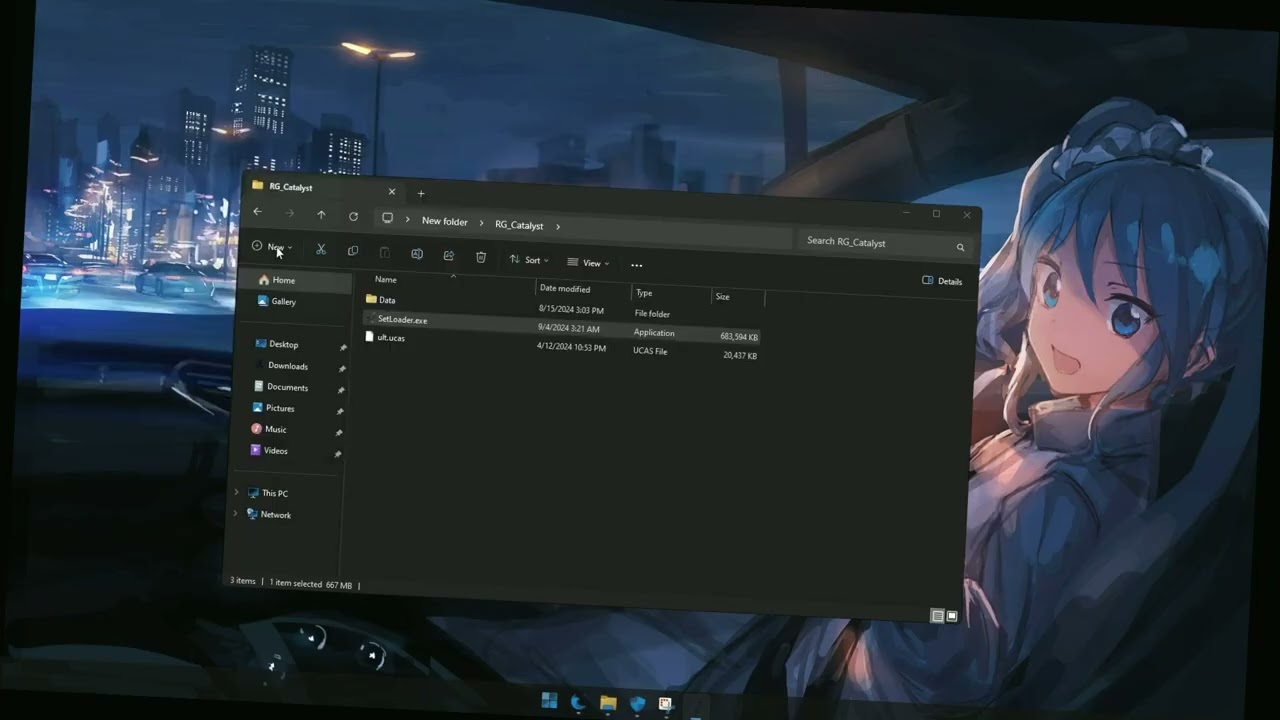Click the ult.ucas file icon
Screen dimensions: 1280x720
[x=369, y=337]
